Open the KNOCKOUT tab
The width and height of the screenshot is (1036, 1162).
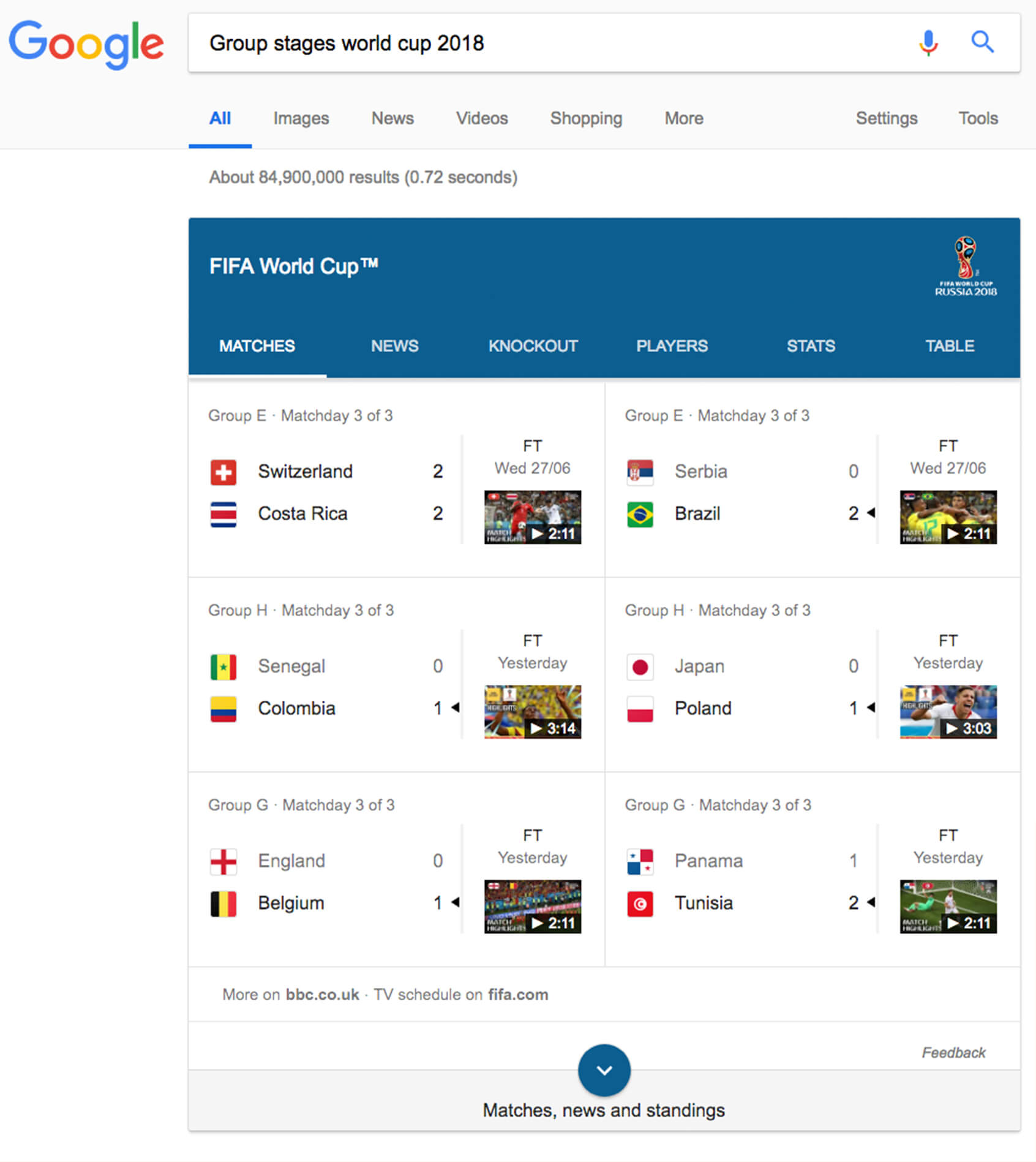(x=533, y=346)
